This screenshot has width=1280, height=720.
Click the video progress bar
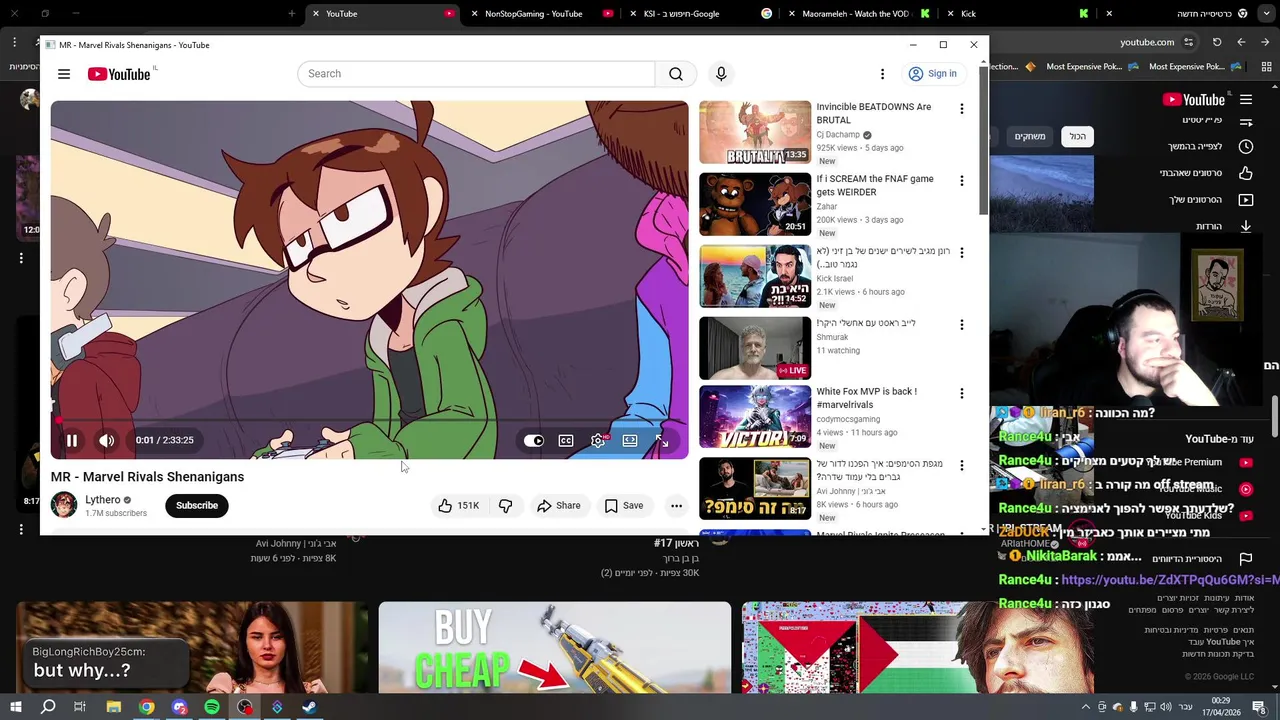click(370, 421)
